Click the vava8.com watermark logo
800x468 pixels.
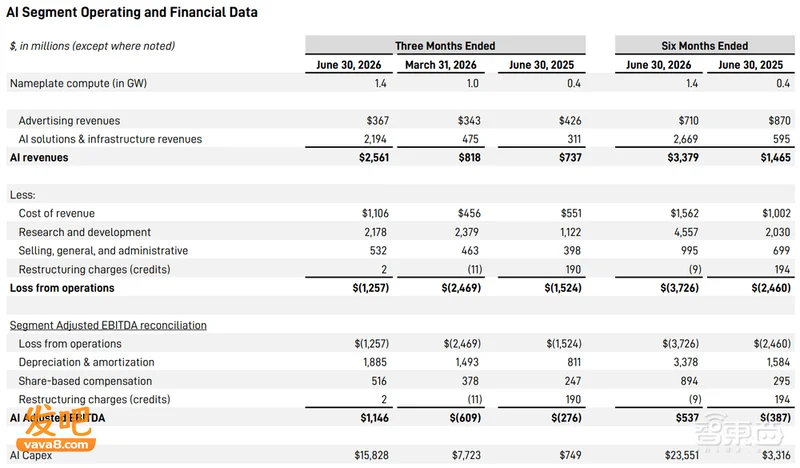point(56,430)
